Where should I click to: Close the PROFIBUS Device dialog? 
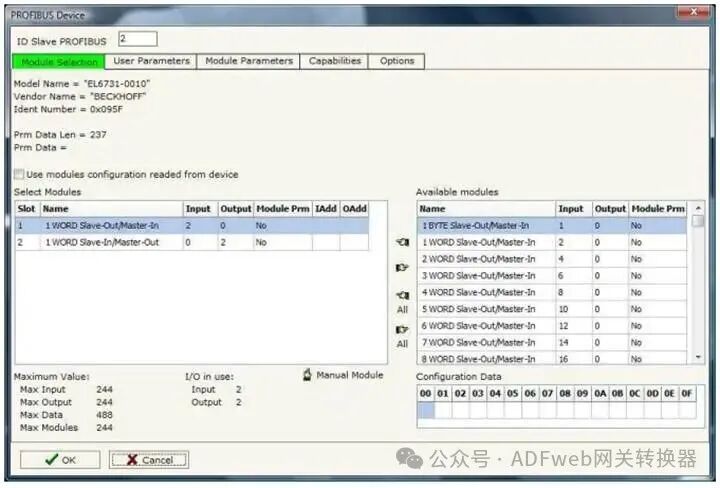pyautogui.click(x=693, y=12)
